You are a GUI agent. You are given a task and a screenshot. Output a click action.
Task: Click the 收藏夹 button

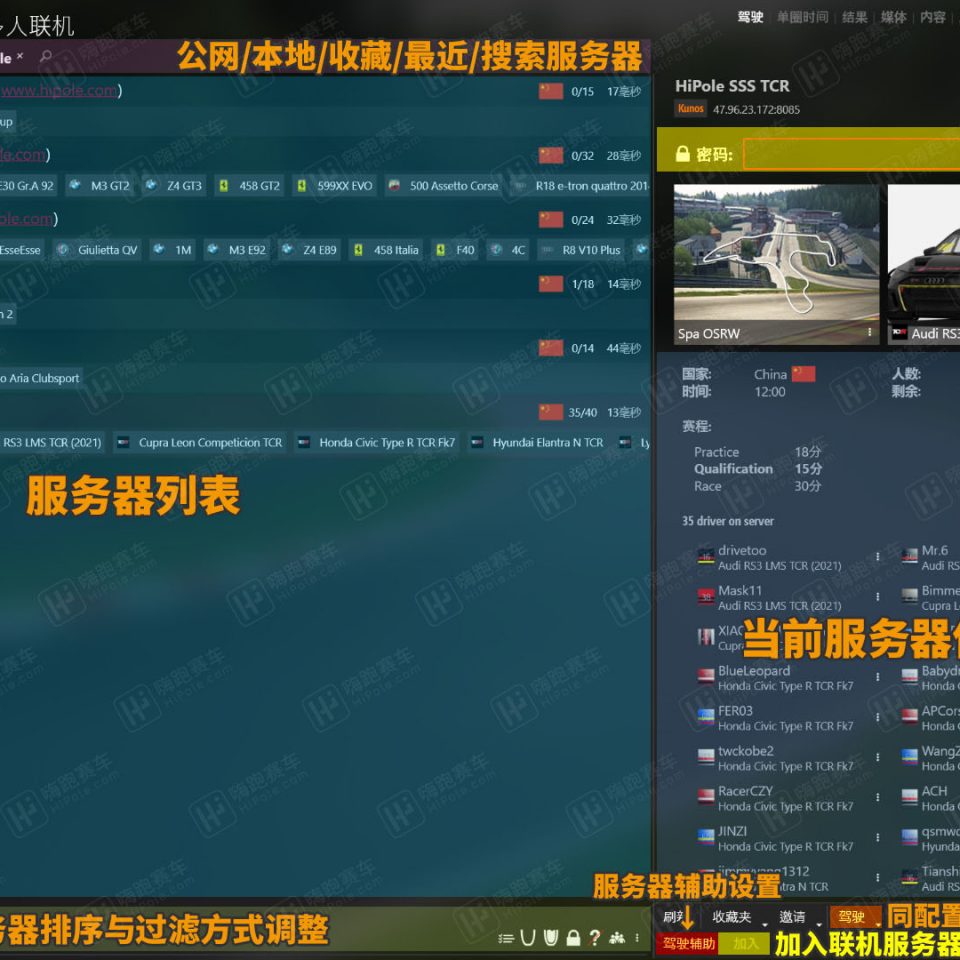click(732, 917)
